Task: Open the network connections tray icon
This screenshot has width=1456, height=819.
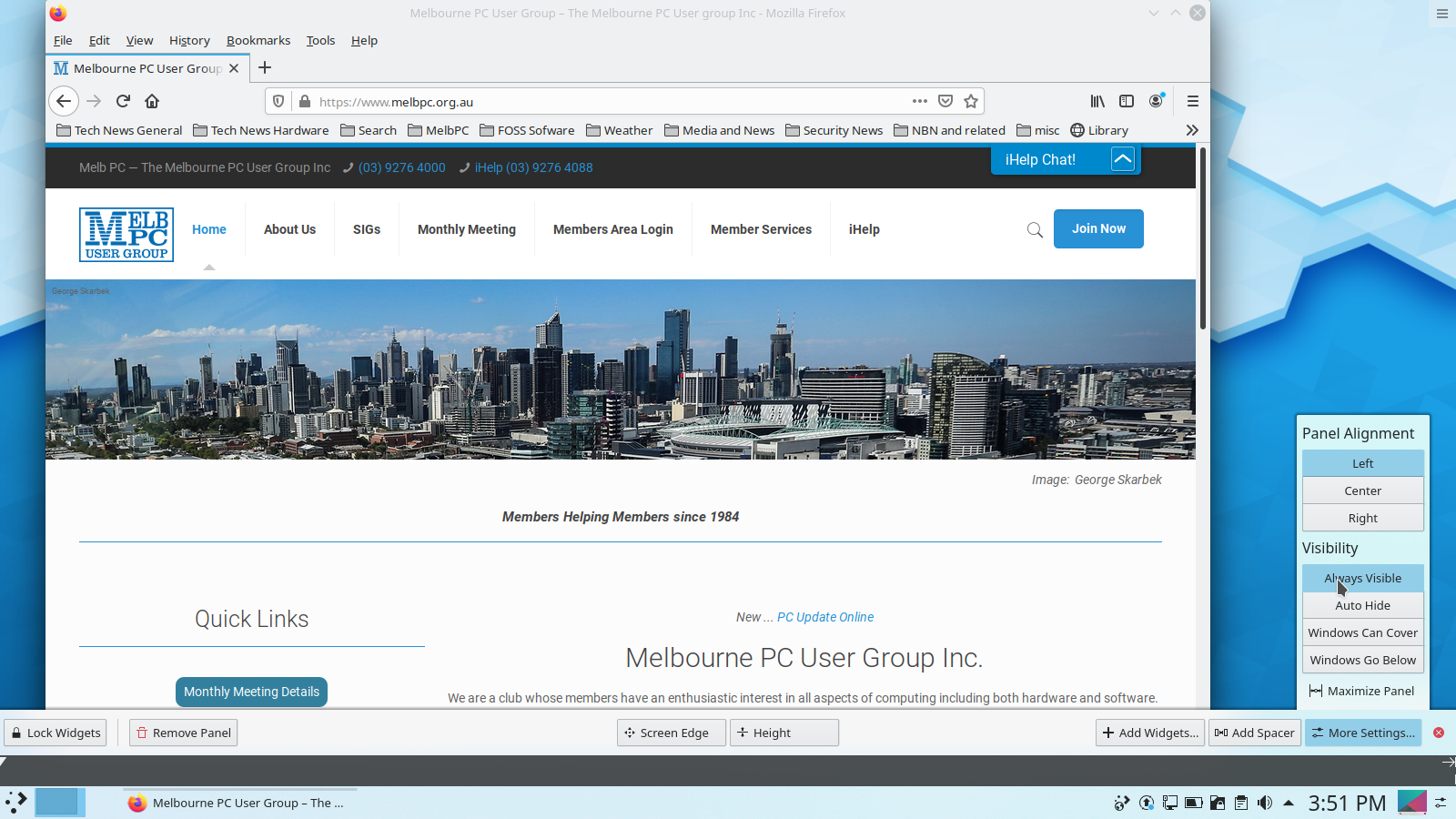Action: [1169, 803]
